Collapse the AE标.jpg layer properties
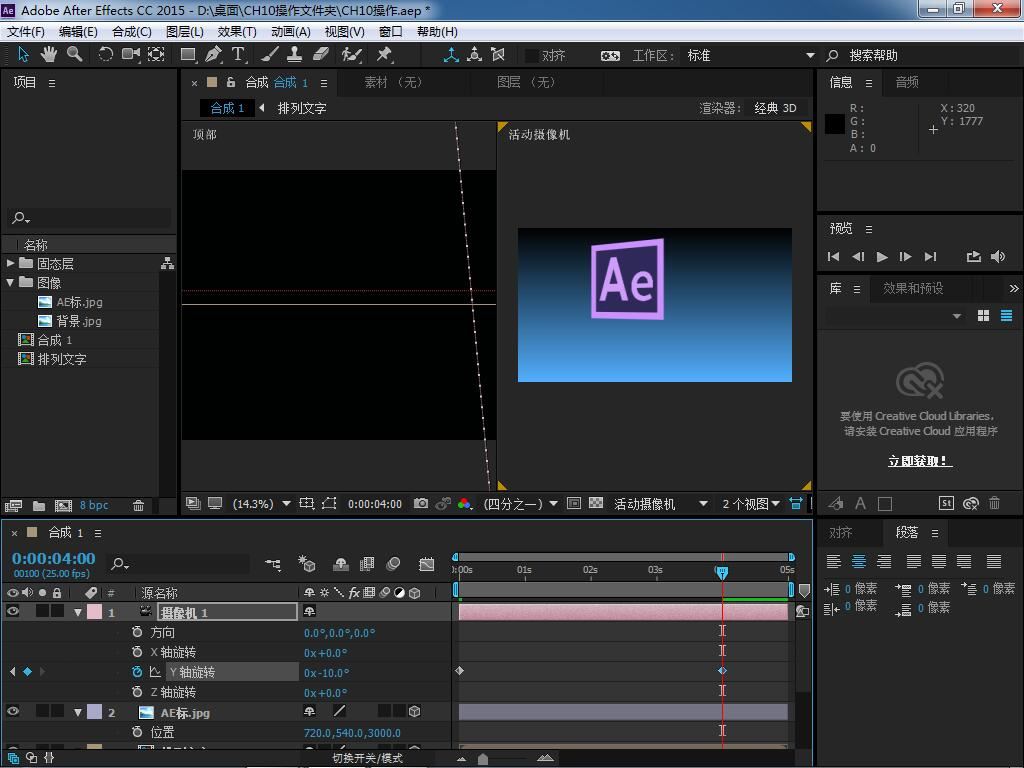1024x768 pixels. pos(78,712)
